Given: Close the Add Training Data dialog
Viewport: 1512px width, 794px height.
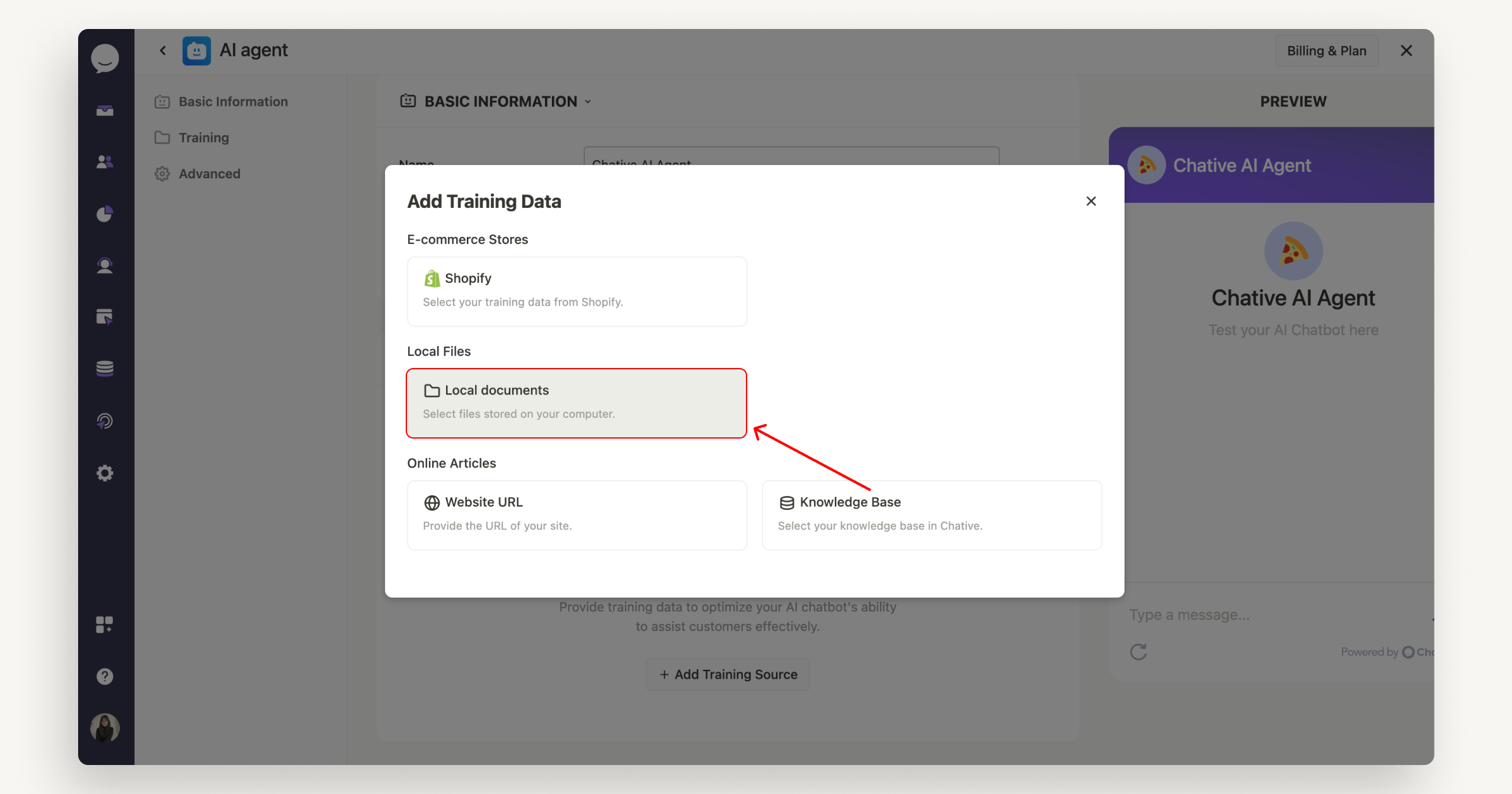Looking at the screenshot, I should click(1091, 201).
